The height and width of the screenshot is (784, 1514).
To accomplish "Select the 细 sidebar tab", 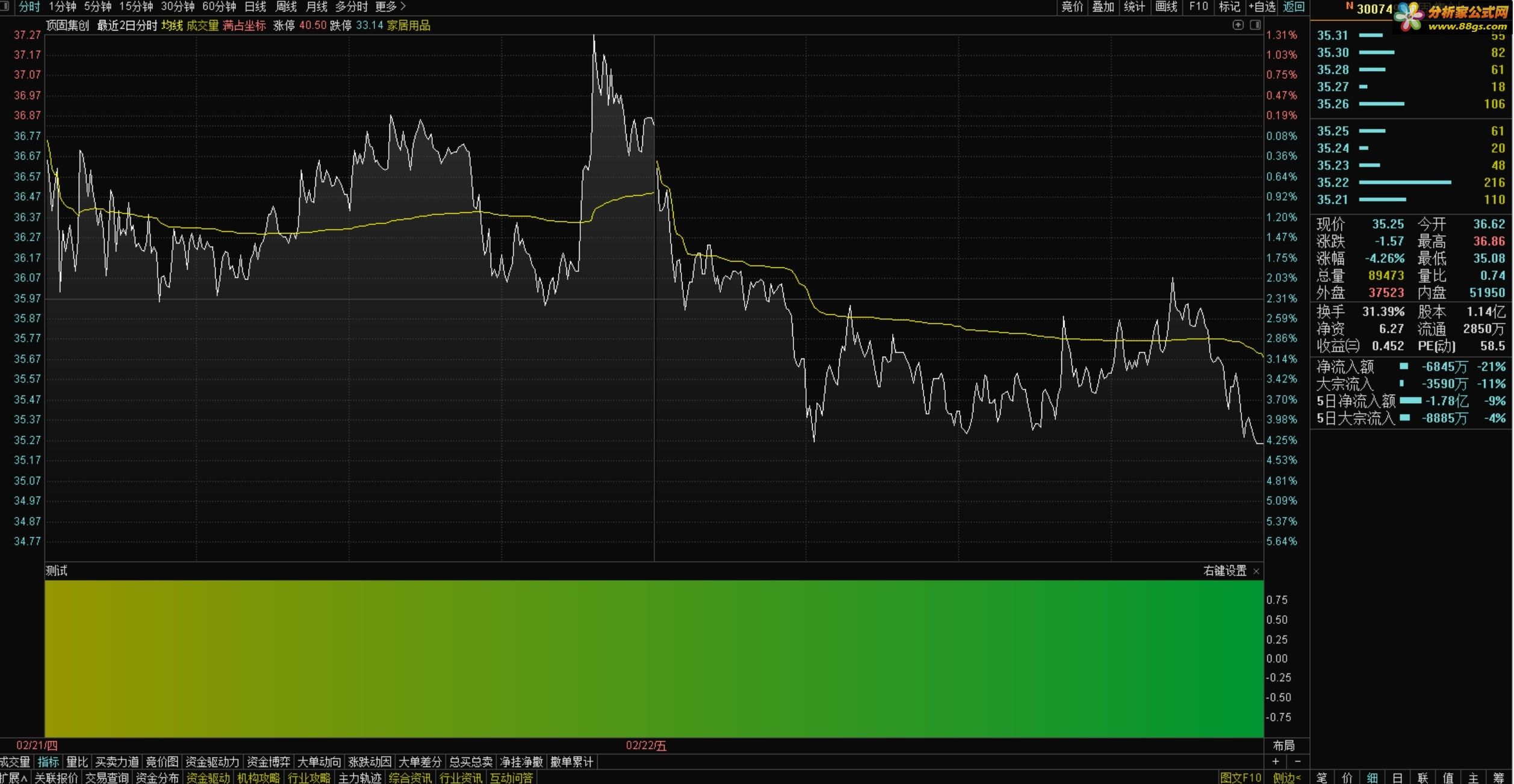I will tap(1372, 777).
